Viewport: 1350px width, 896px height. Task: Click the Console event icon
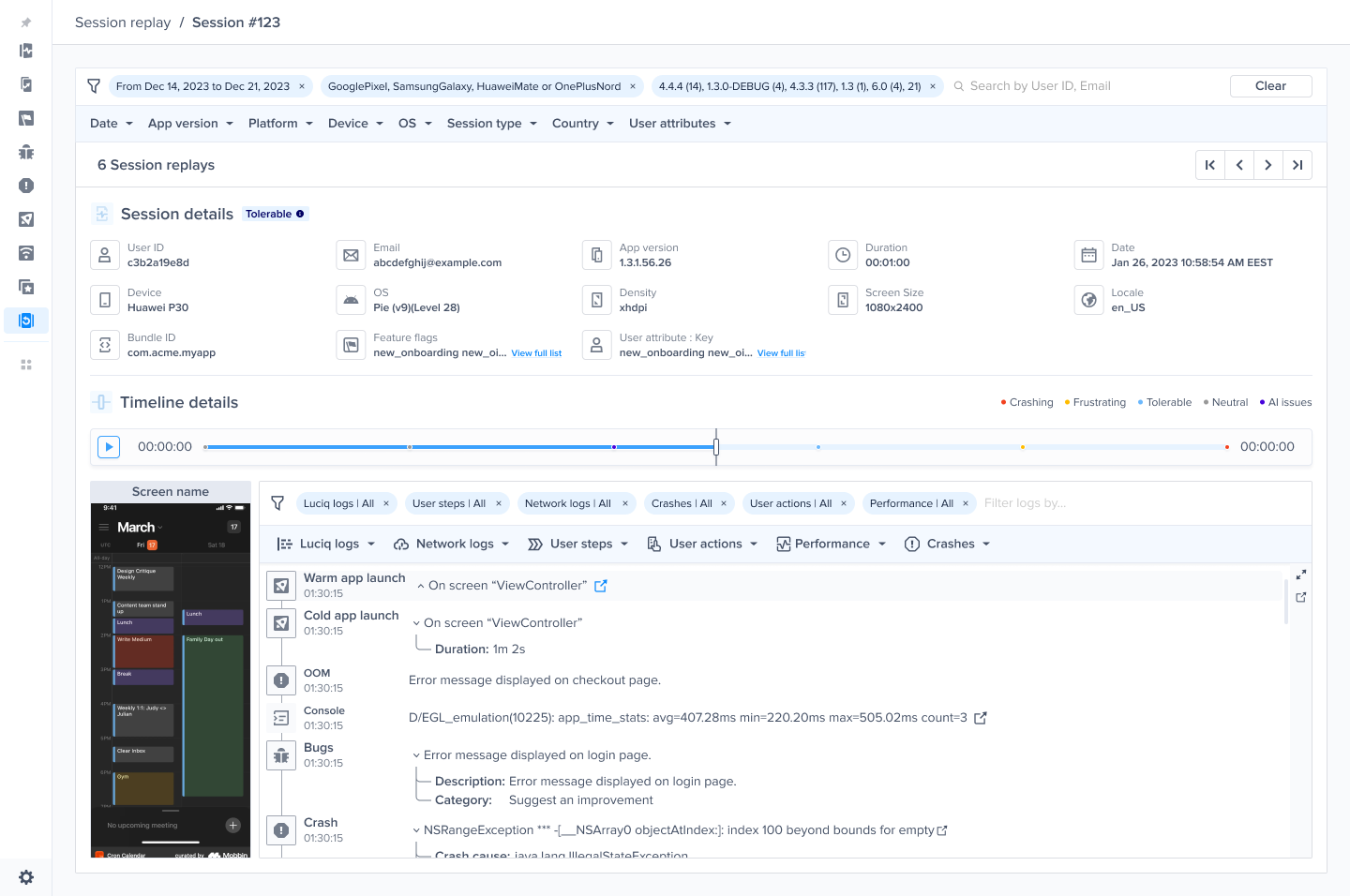pyautogui.click(x=281, y=718)
